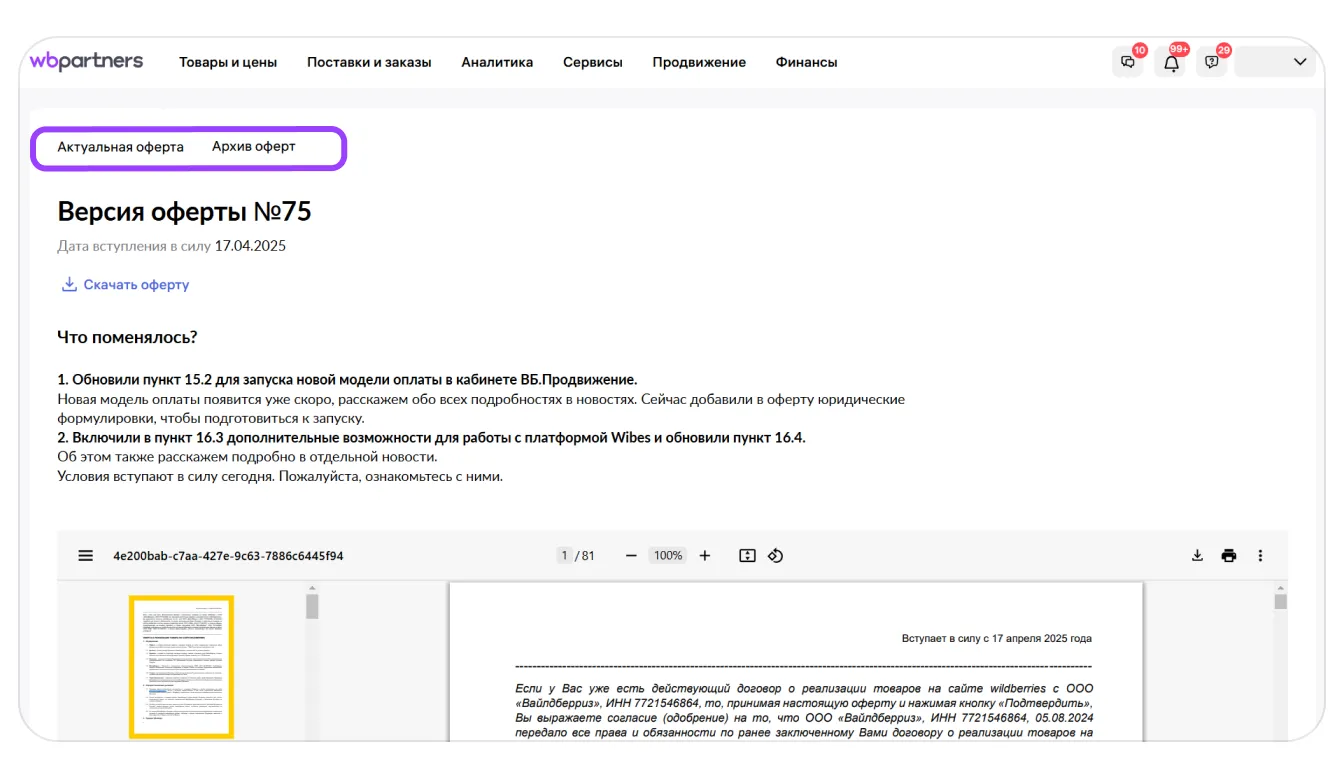The width and height of the screenshot is (1344, 778).
Task: Open the Аналитика menu
Action: [497, 62]
